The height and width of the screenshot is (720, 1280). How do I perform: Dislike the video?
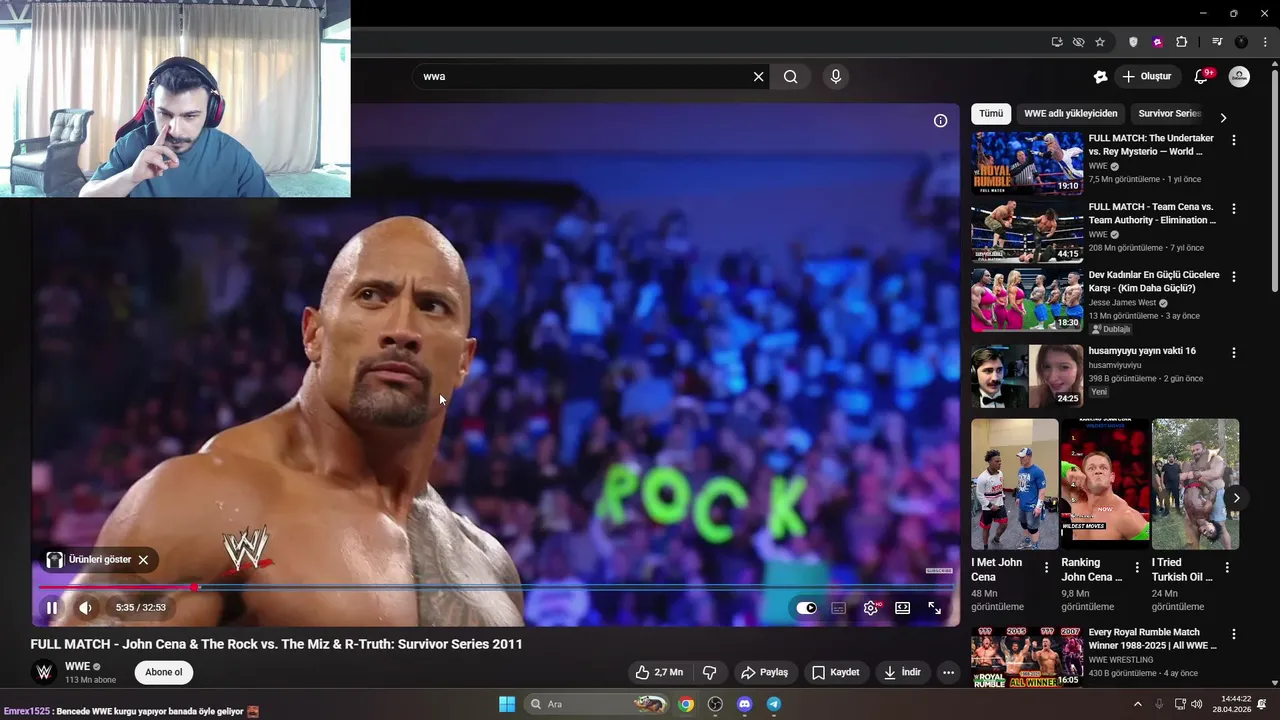(x=710, y=672)
